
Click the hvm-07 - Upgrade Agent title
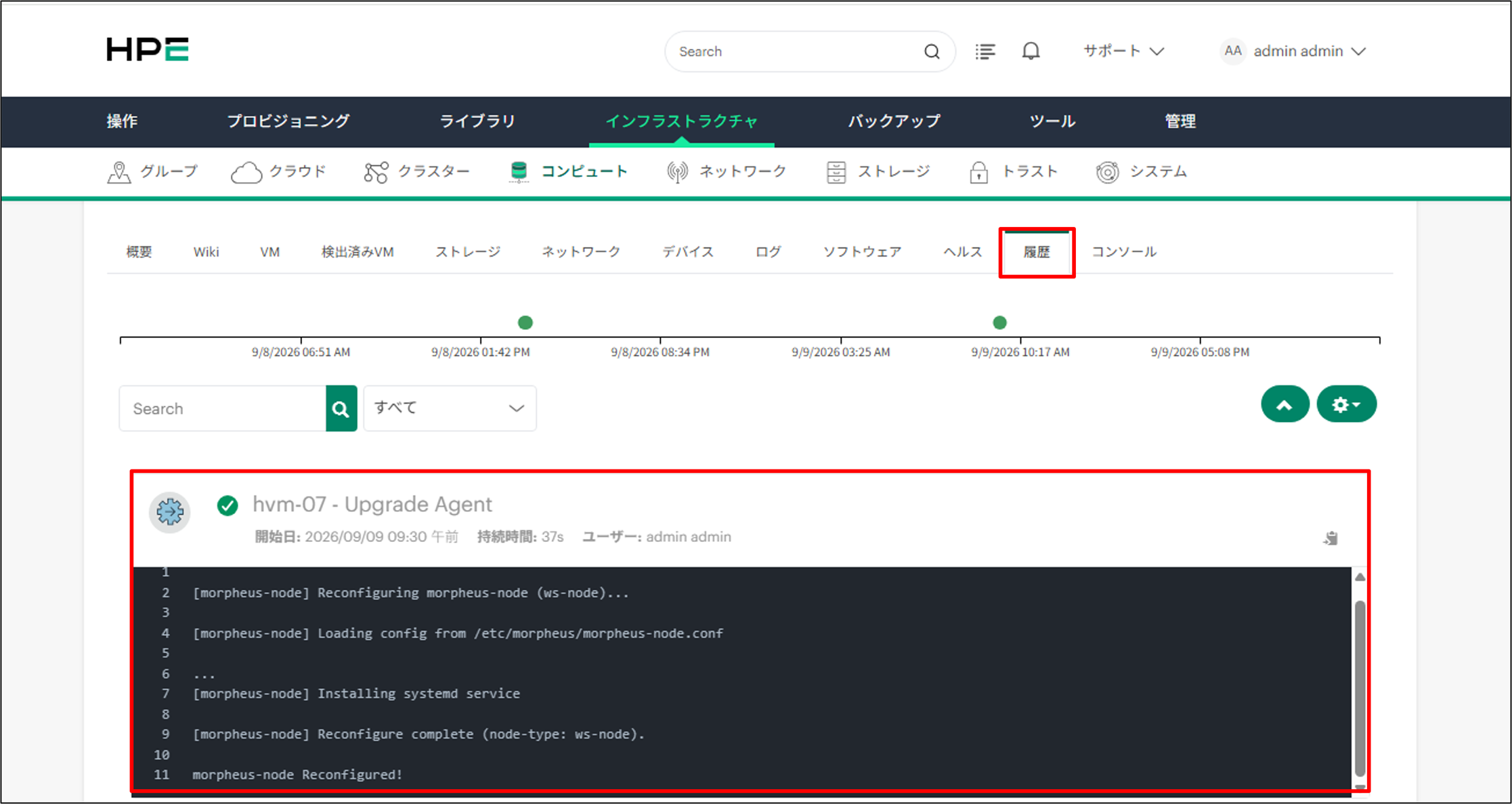coord(372,505)
